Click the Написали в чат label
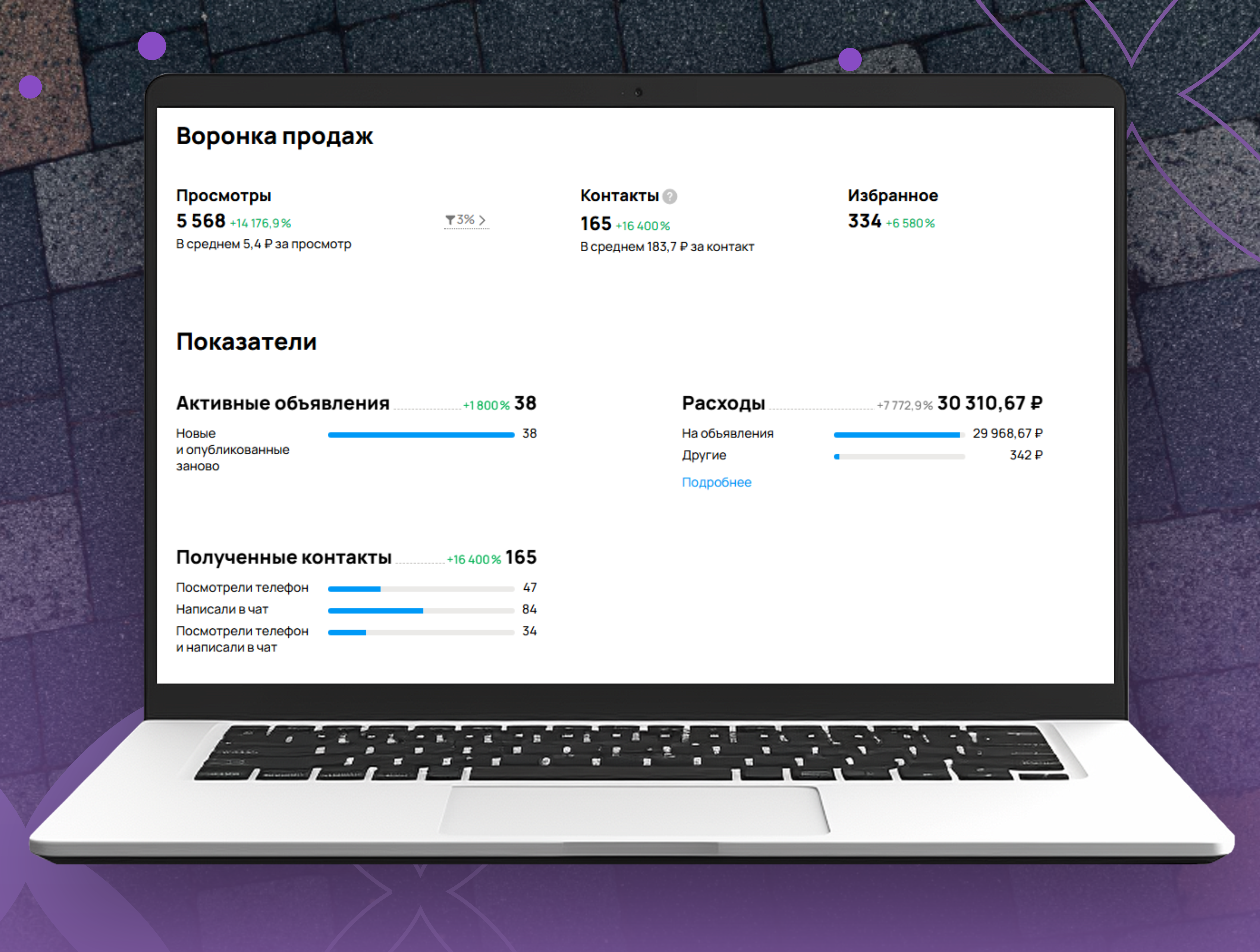 coord(222,610)
